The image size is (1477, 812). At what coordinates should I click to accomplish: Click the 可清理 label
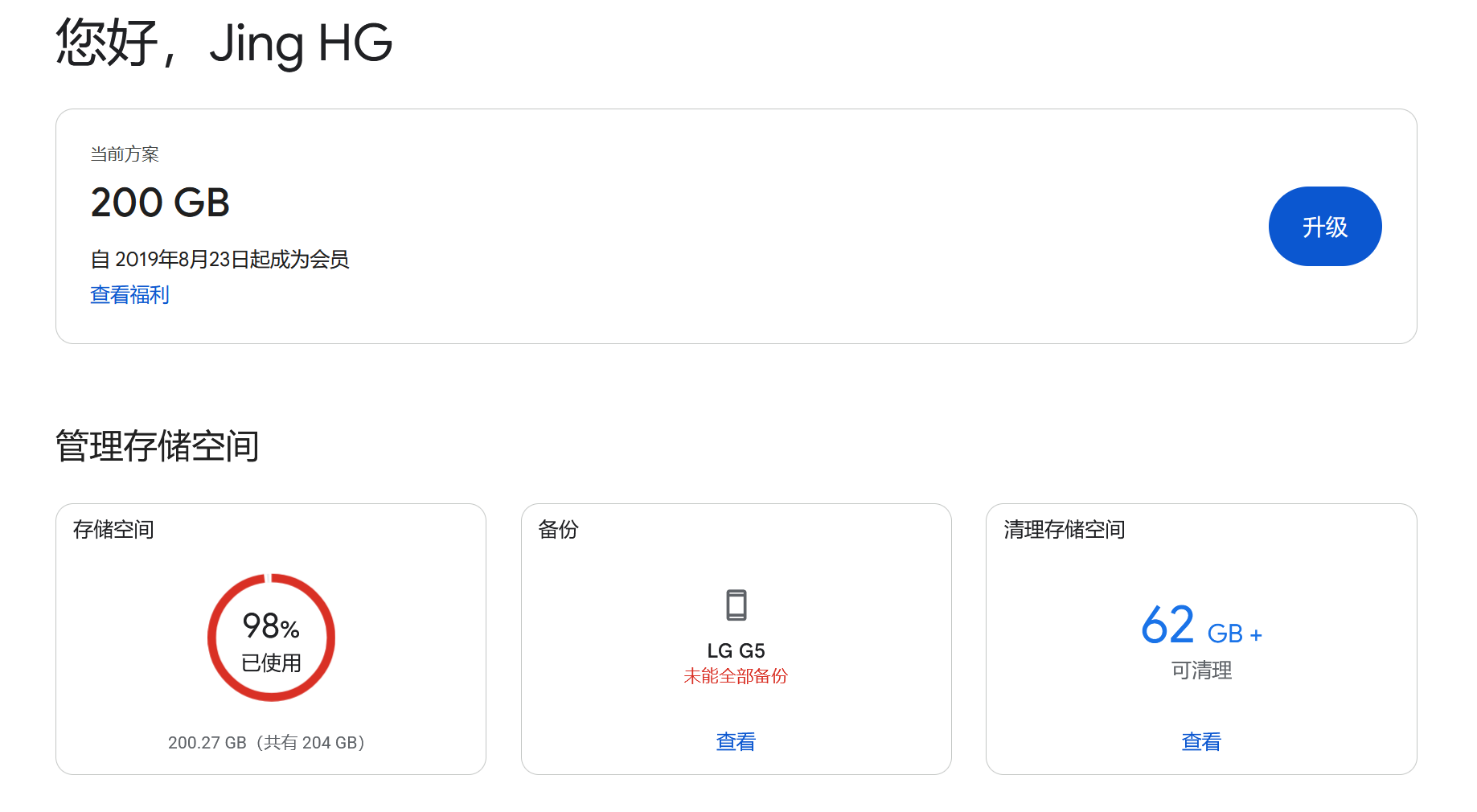pyautogui.click(x=1201, y=671)
